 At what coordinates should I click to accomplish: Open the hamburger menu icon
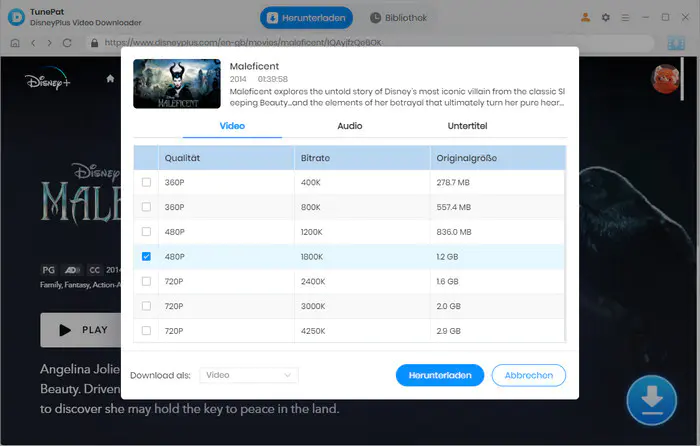pos(625,17)
